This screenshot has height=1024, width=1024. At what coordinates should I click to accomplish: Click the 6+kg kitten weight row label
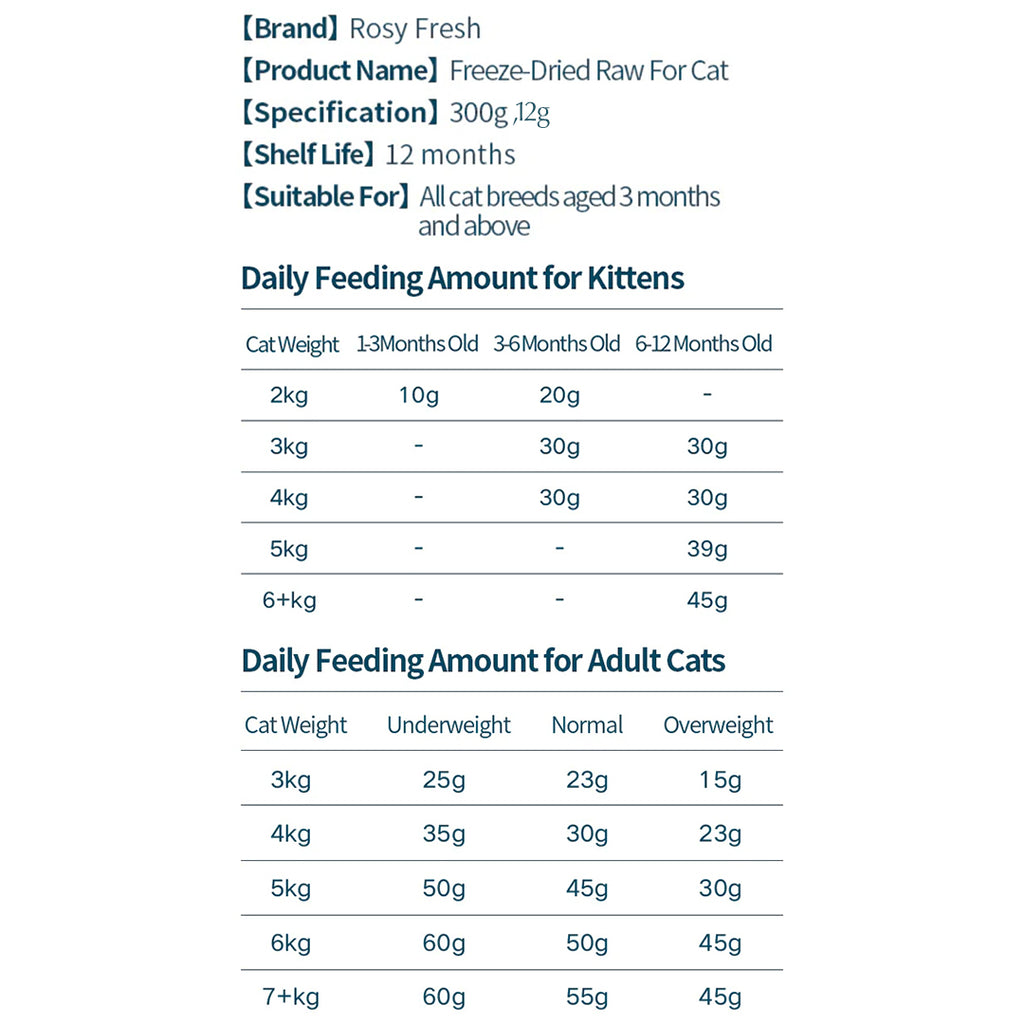click(x=289, y=600)
